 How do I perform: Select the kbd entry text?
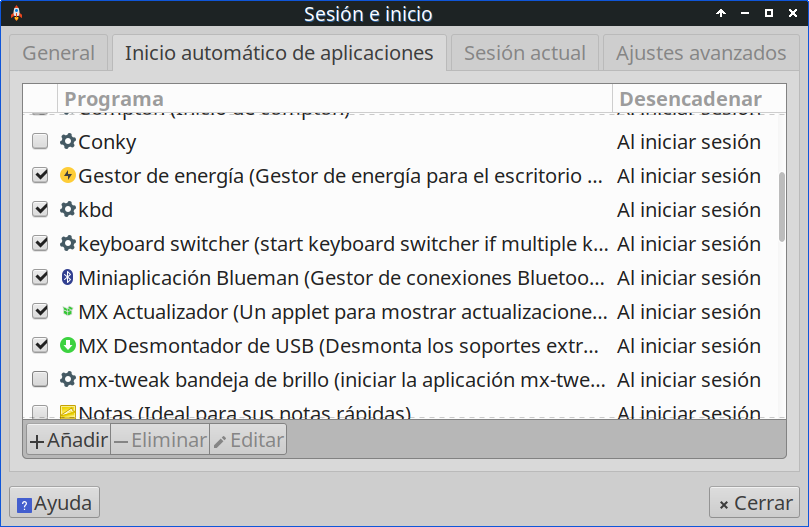(95, 210)
